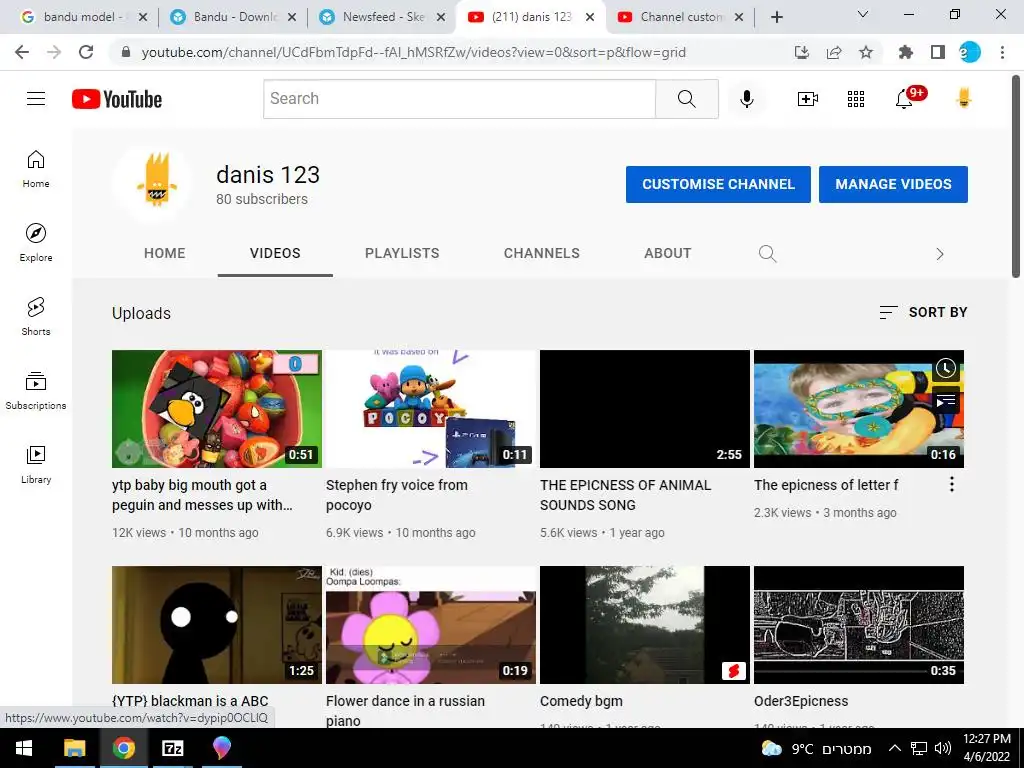Switch to the HOME channel tab
Image resolution: width=1024 pixels, height=768 pixels.
coord(165,253)
